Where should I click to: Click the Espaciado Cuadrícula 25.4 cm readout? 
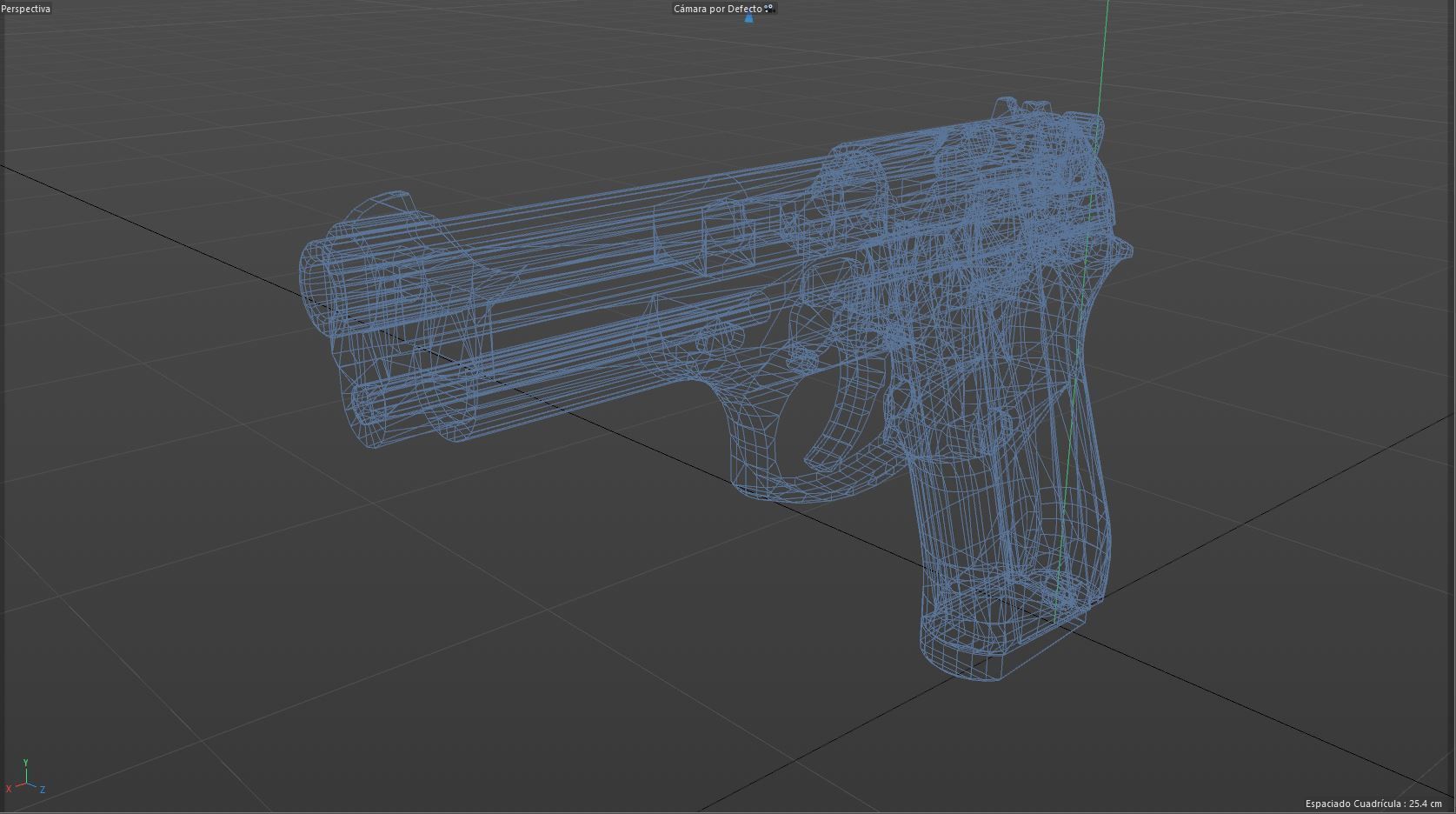click(x=1373, y=804)
